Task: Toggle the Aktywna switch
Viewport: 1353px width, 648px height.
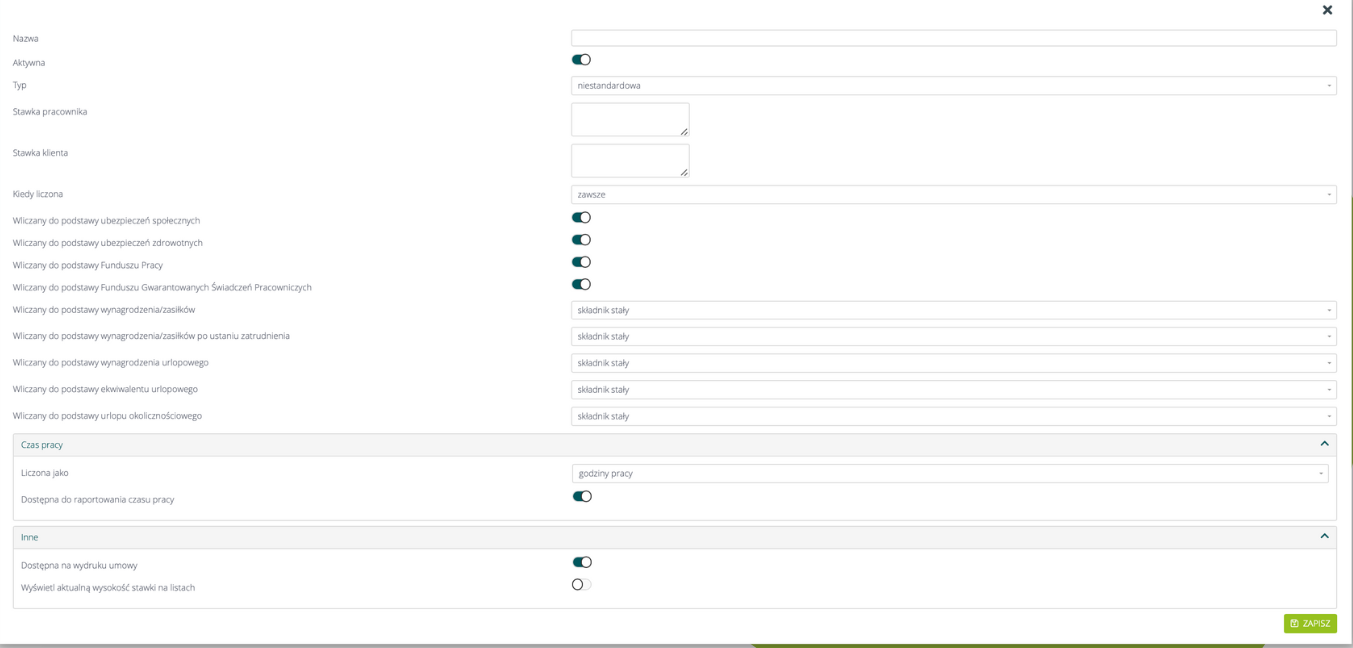Action: (581, 60)
